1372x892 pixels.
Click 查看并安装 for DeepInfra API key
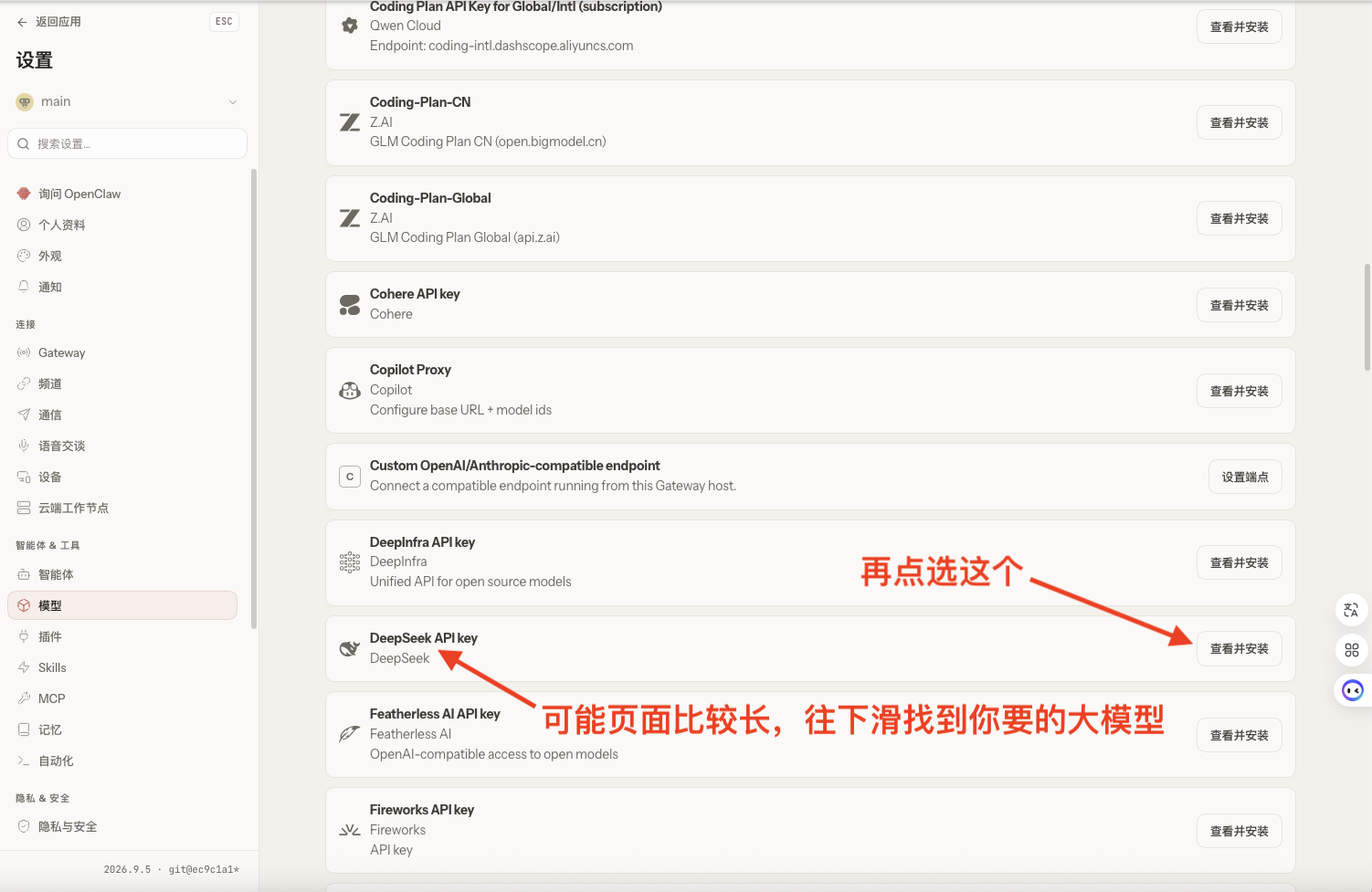pos(1239,562)
